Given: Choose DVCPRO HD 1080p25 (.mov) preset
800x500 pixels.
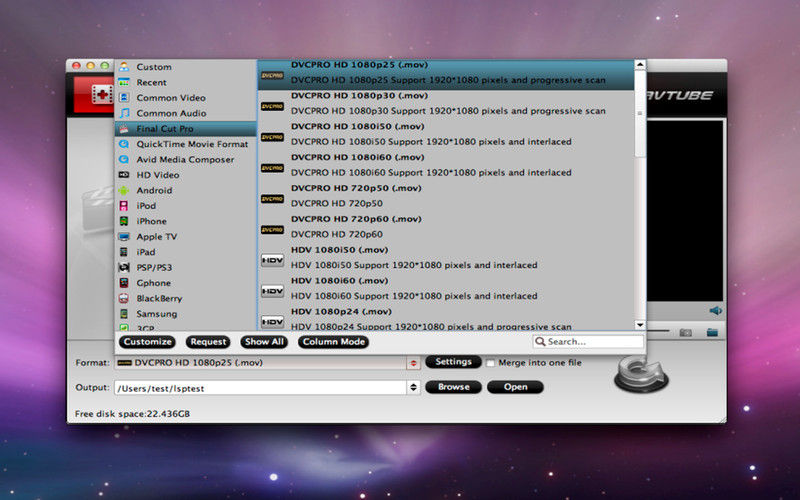Looking at the screenshot, I should tap(446, 75).
